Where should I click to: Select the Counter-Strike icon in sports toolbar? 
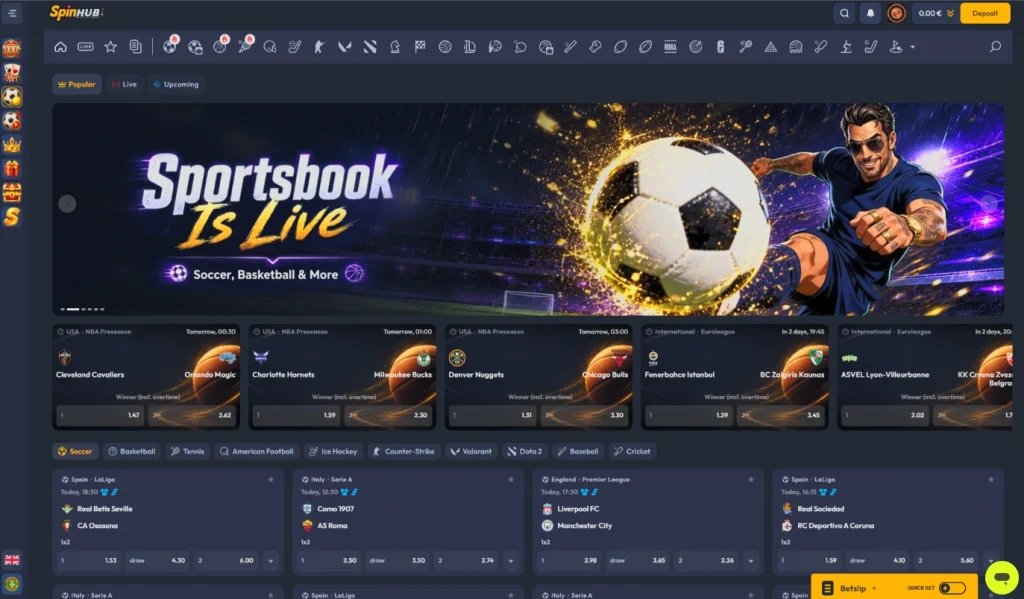click(319, 47)
